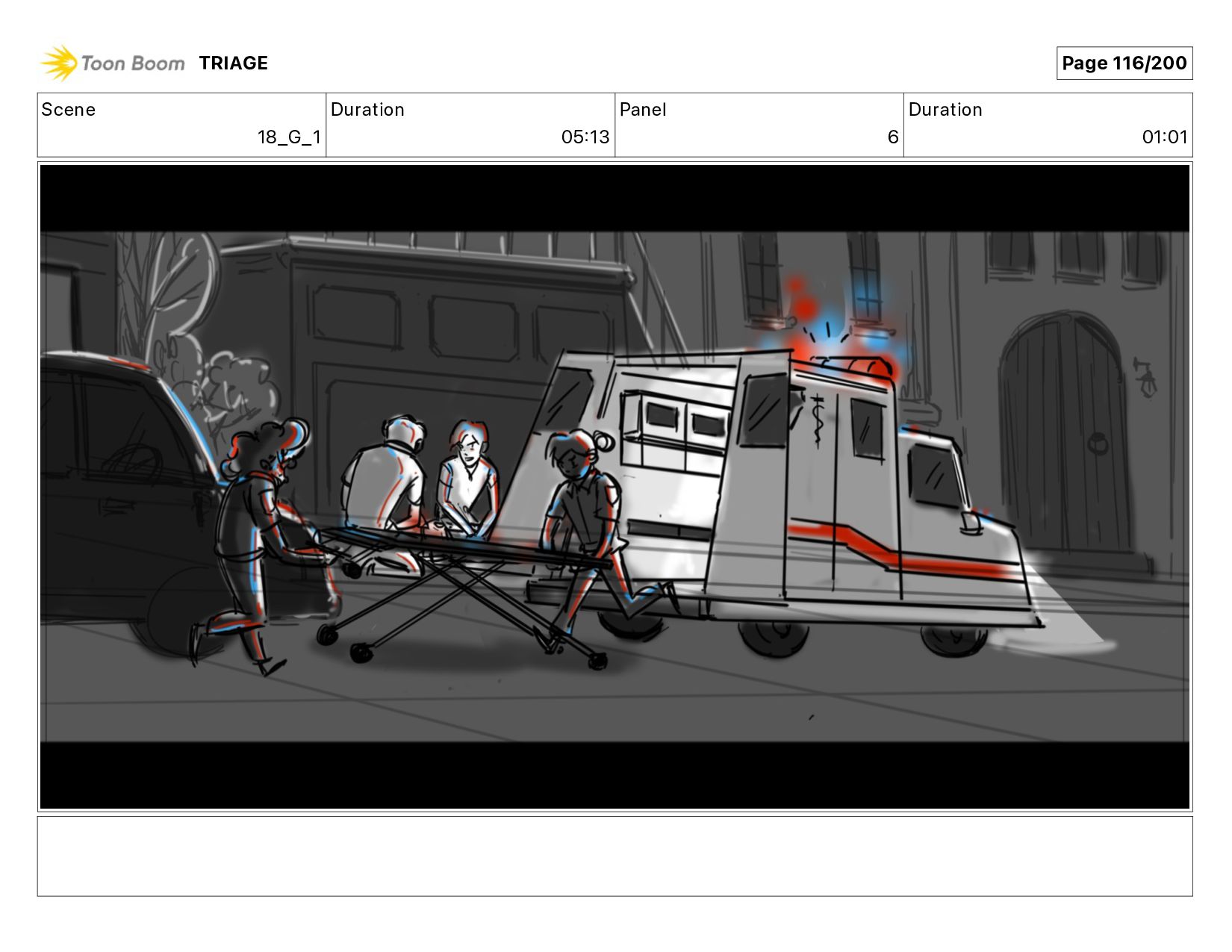Click the Toon Boom logo
The height and width of the screenshot is (952, 1232).
click(x=112, y=63)
